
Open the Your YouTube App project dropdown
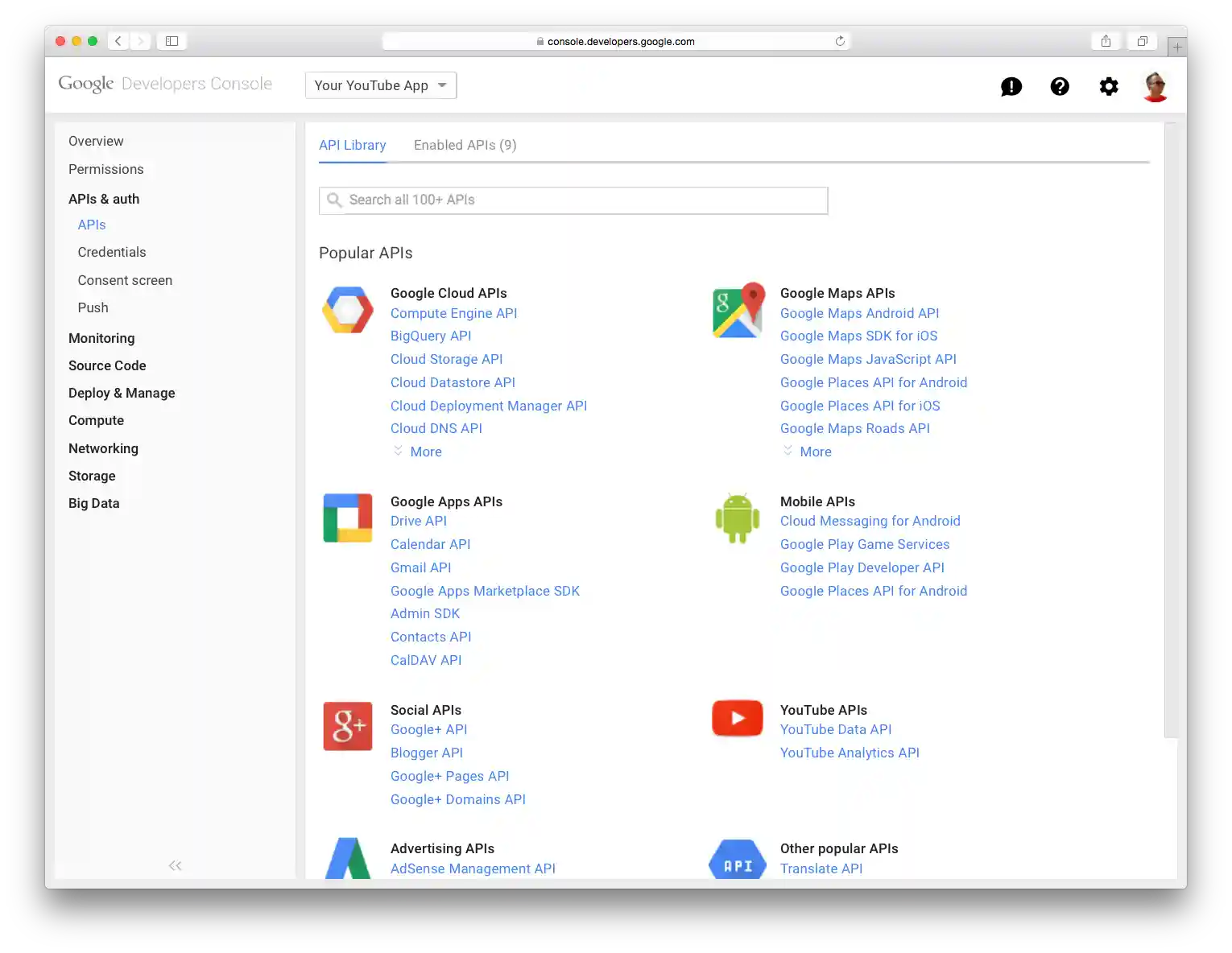tap(381, 85)
